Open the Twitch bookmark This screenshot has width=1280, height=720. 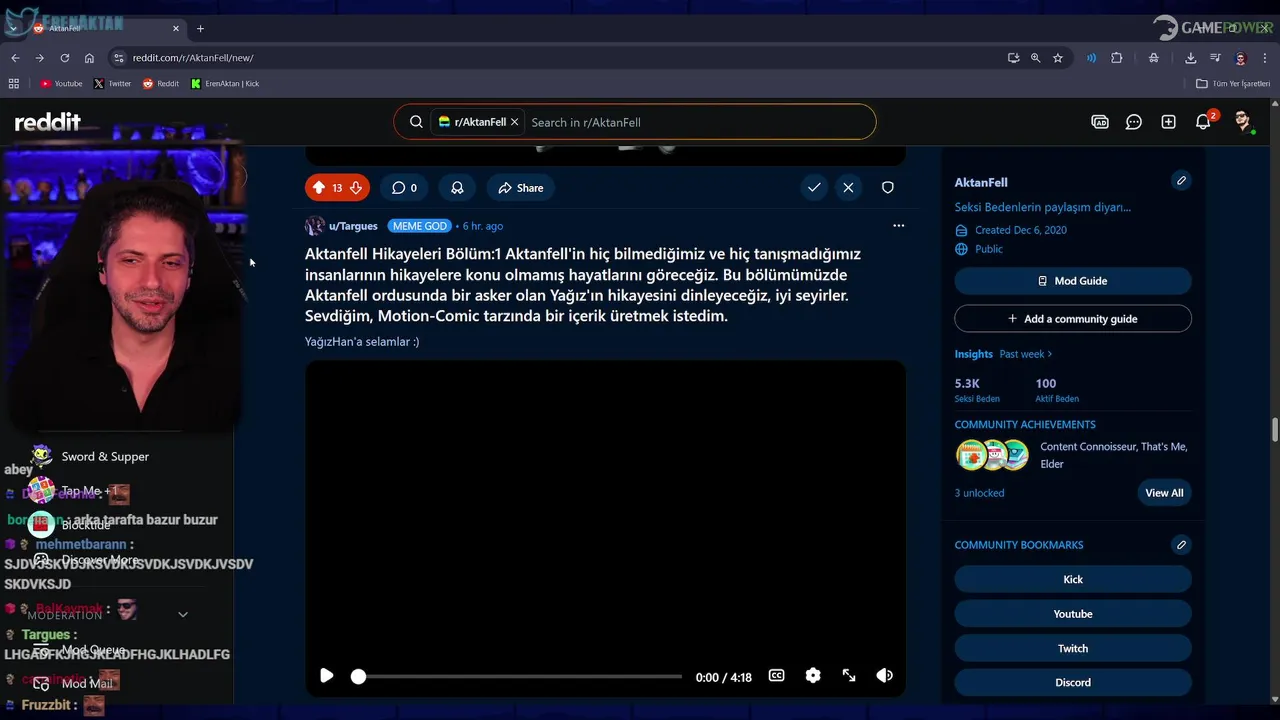(x=1073, y=648)
